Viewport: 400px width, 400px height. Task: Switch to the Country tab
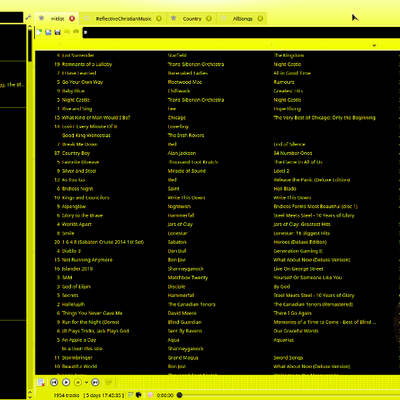point(192,19)
